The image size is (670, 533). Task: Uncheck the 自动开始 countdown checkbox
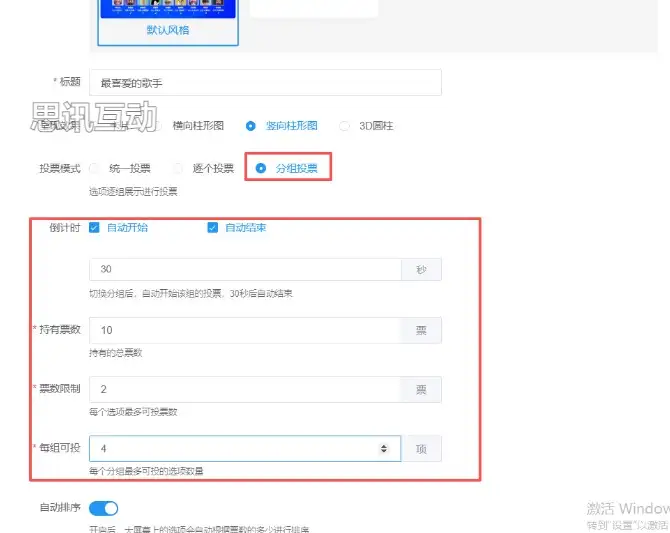94,227
